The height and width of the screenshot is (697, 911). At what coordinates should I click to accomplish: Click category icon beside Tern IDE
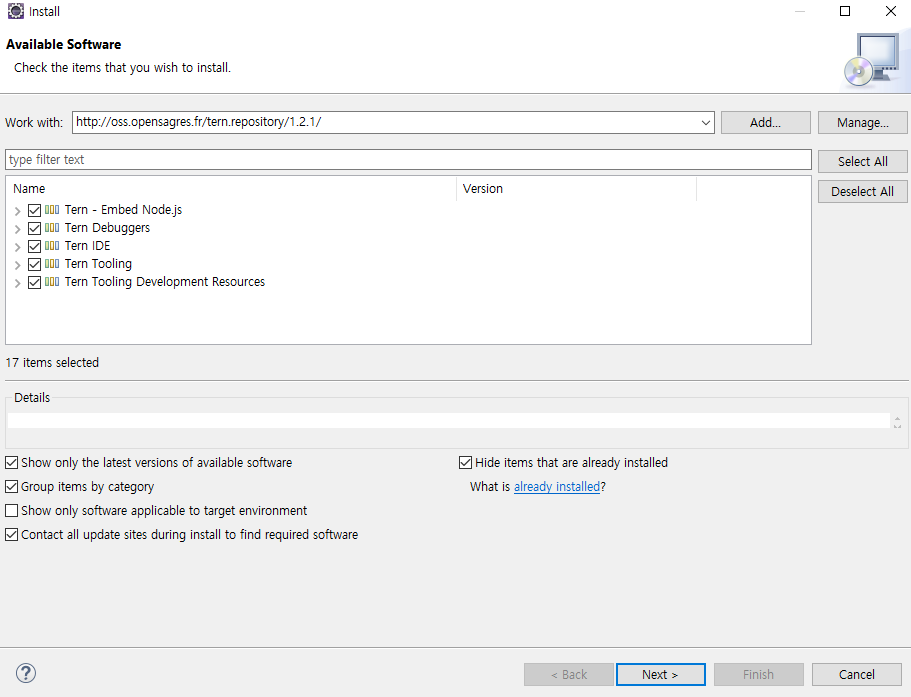(x=52, y=246)
